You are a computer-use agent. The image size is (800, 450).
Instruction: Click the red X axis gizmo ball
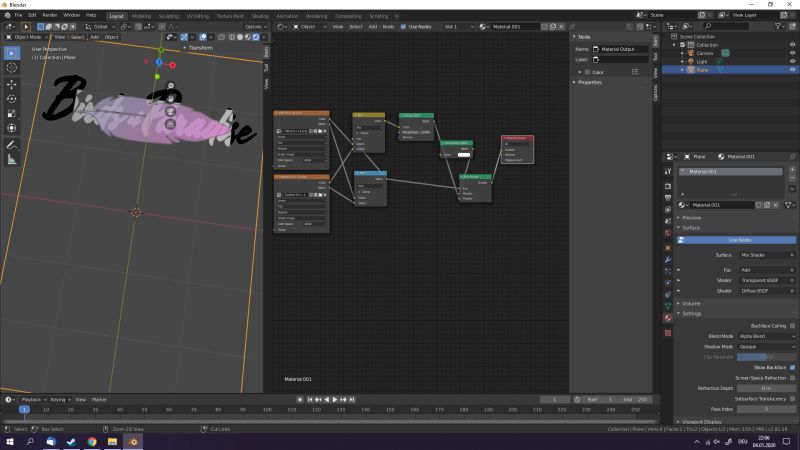172,65
